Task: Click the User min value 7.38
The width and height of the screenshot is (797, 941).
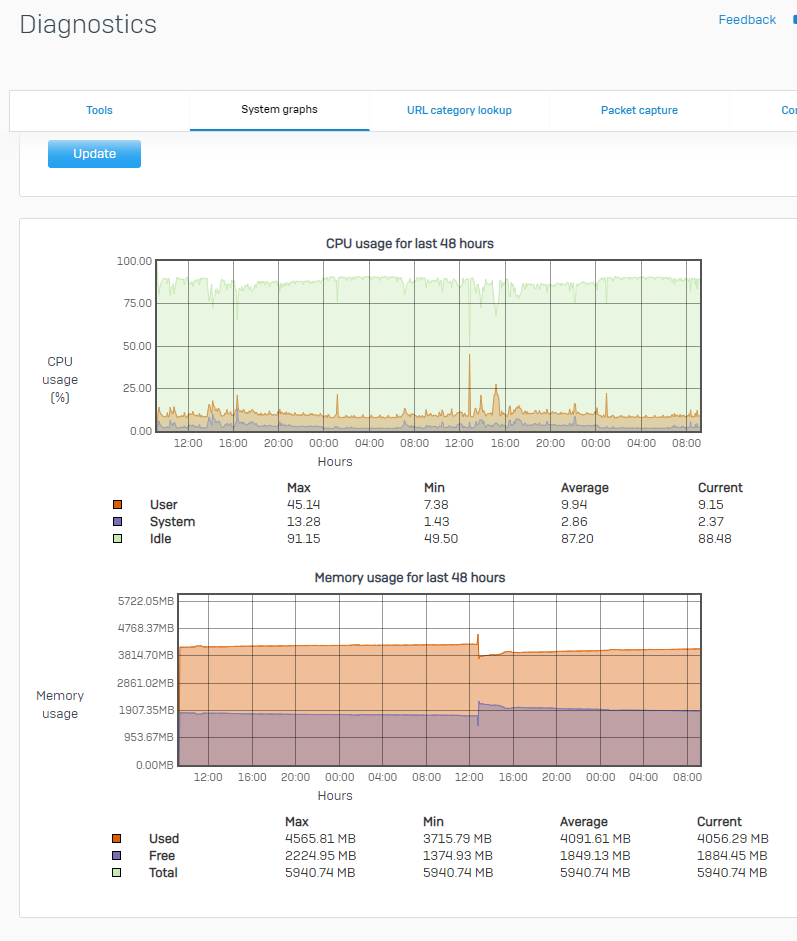Action: pyautogui.click(x=436, y=505)
